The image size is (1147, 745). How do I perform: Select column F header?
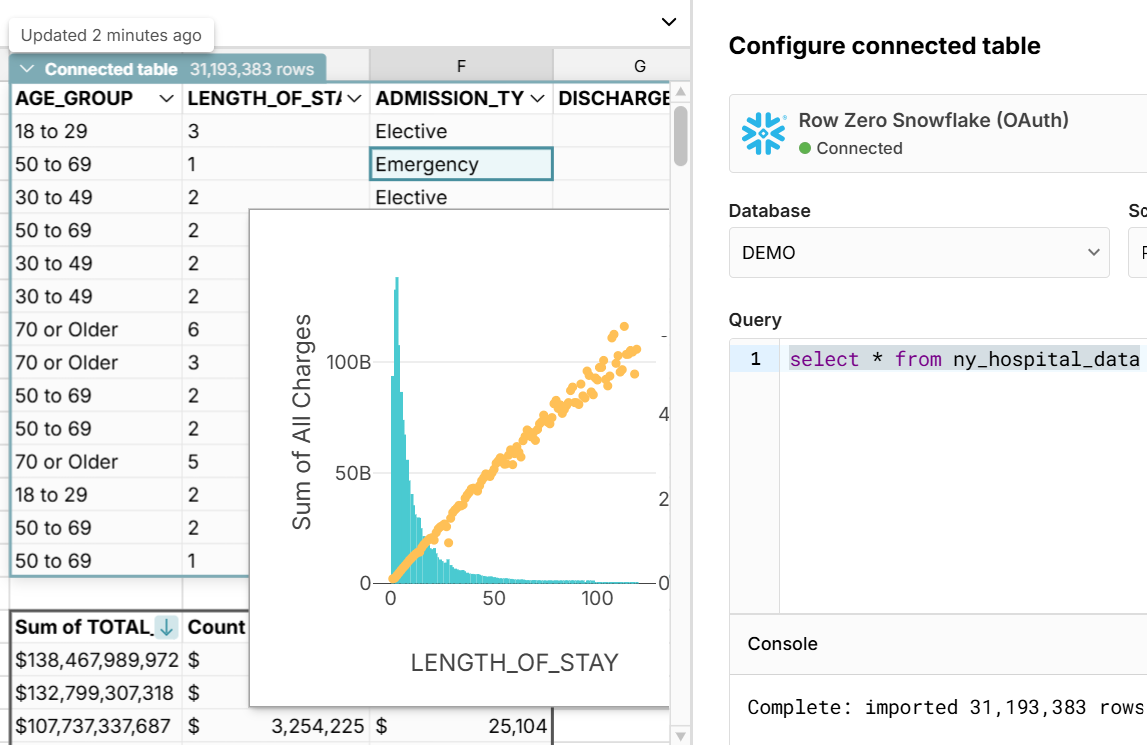click(460, 66)
